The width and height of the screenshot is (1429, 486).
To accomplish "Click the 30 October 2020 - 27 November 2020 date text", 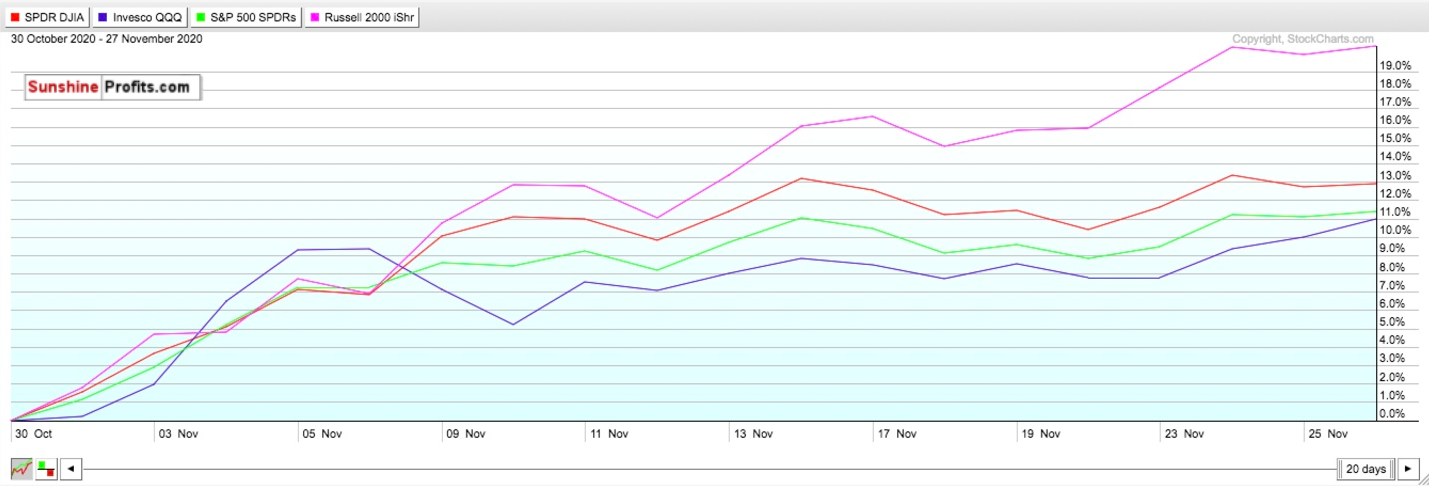I will 107,39.
